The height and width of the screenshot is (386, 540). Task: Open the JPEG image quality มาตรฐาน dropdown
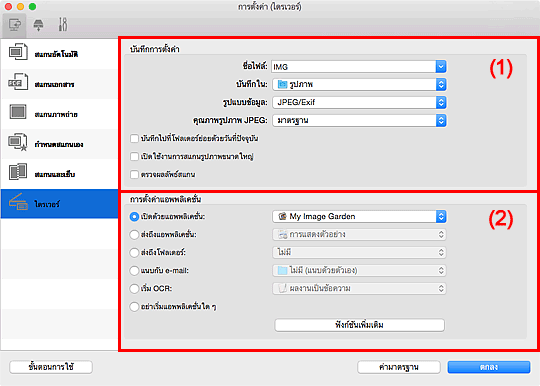[x=359, y=121]
